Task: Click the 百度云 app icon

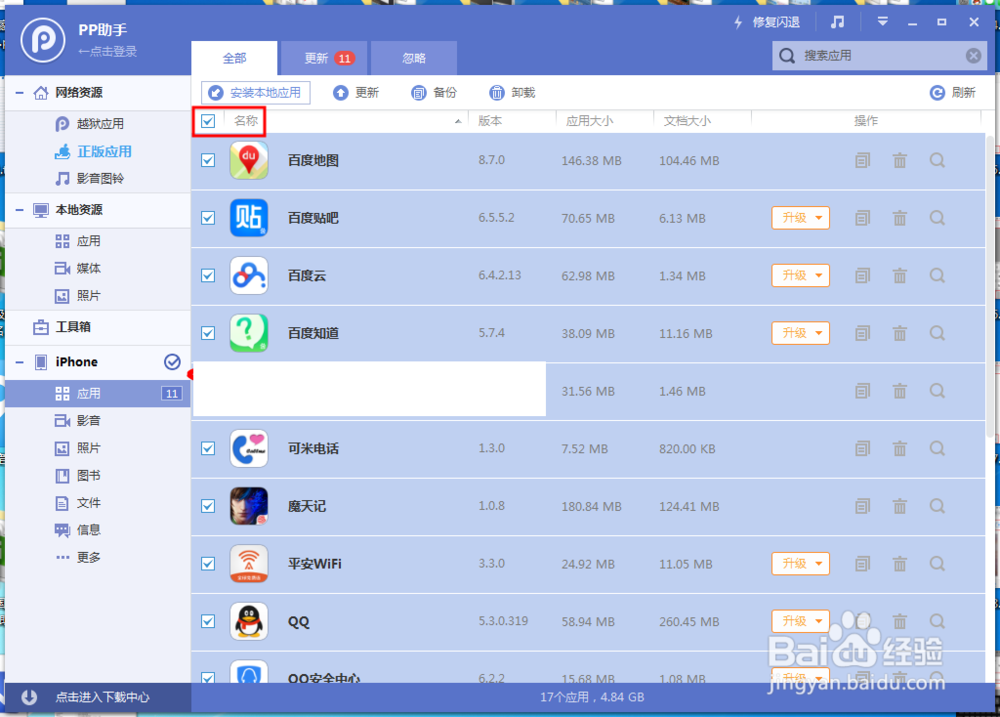Action: [x=249, y=276]
